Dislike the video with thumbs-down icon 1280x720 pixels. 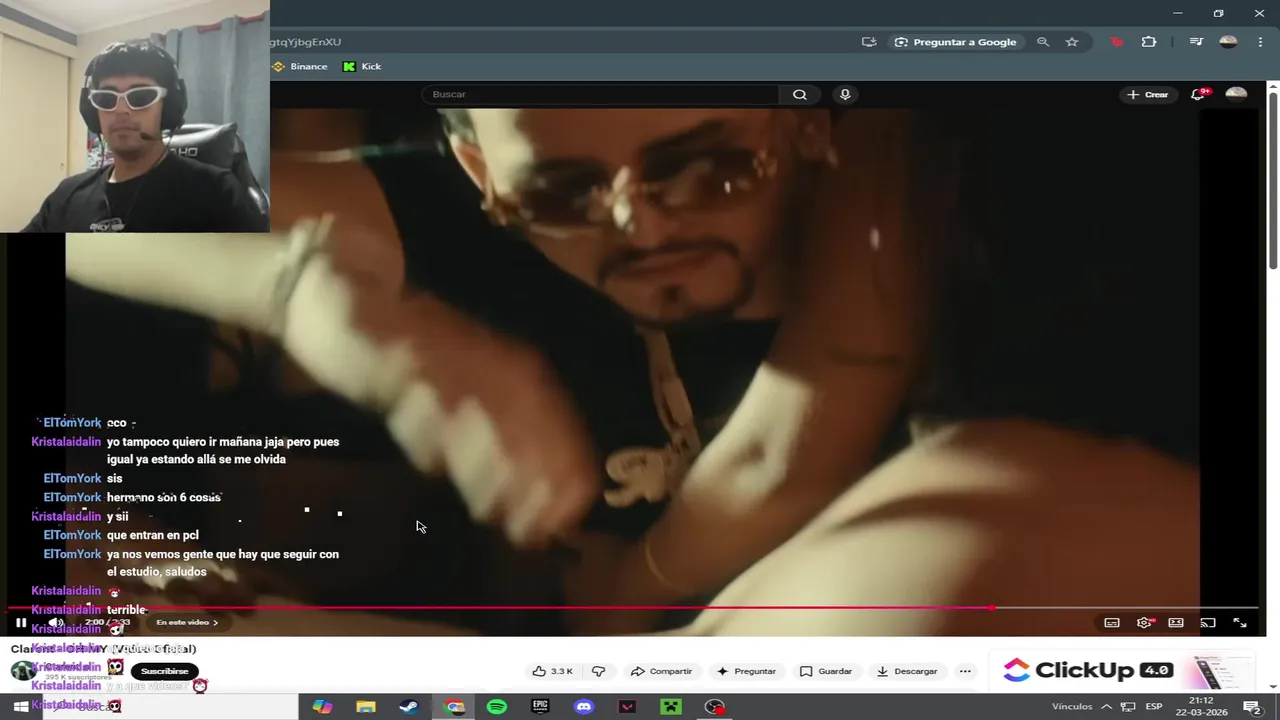coord(599,671)
